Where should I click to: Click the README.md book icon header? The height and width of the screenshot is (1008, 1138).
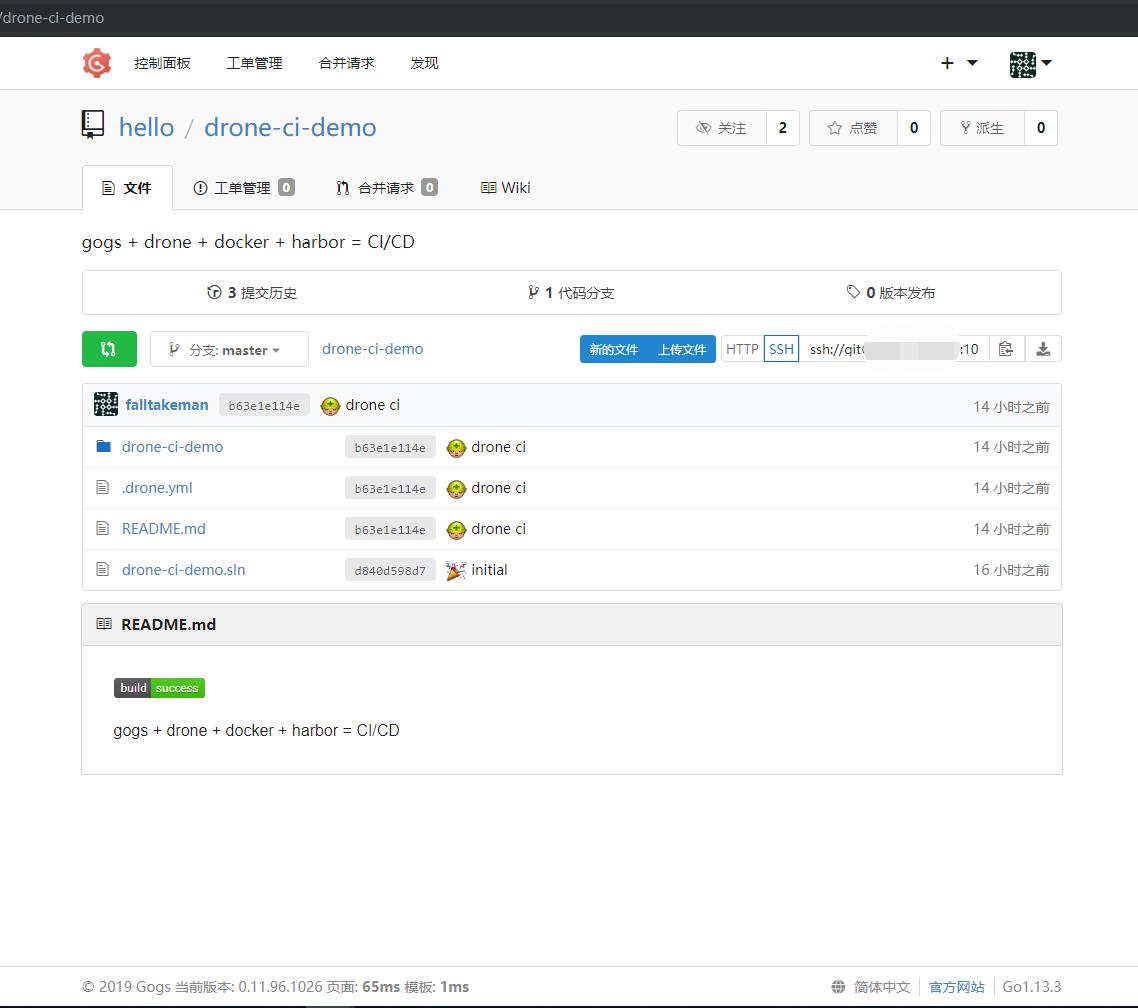pos(105,624)
